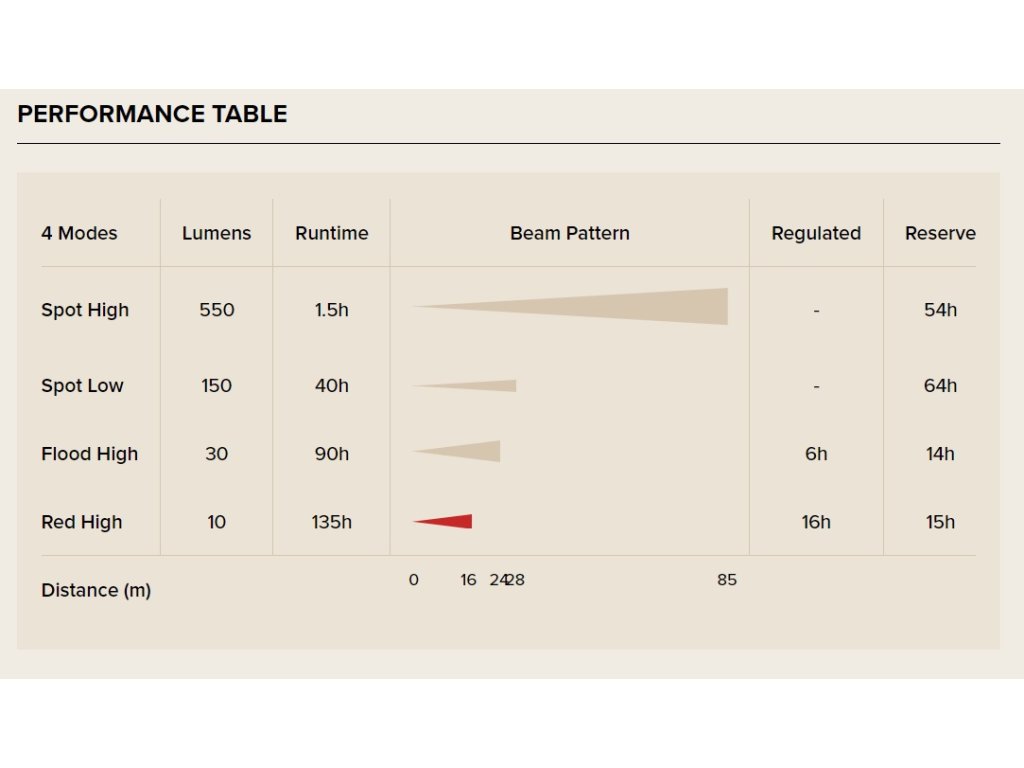Click the Distance (m) label
Viewport: 1024px width, 768px height.
(96, 590)
